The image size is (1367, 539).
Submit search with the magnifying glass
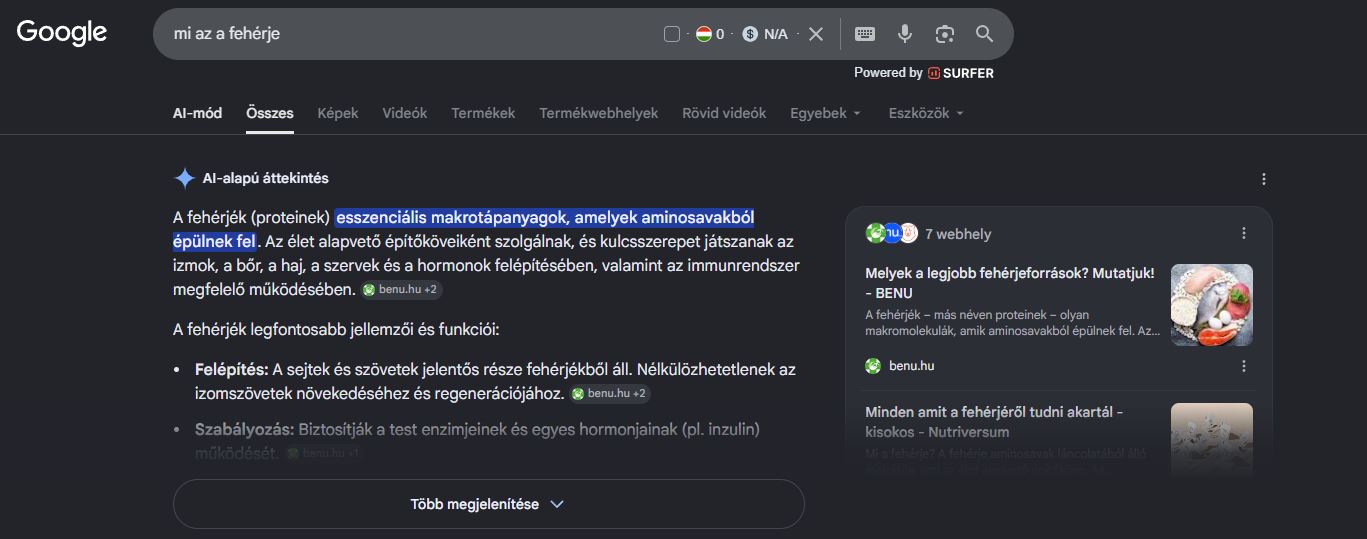click(985, 34)
